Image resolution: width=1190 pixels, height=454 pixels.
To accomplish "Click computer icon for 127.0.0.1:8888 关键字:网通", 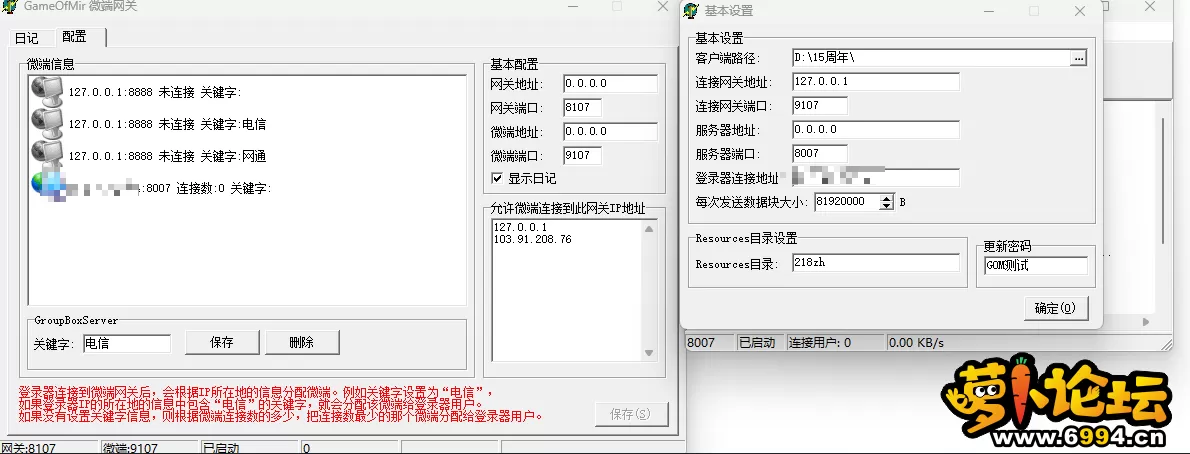I will 47,153.
